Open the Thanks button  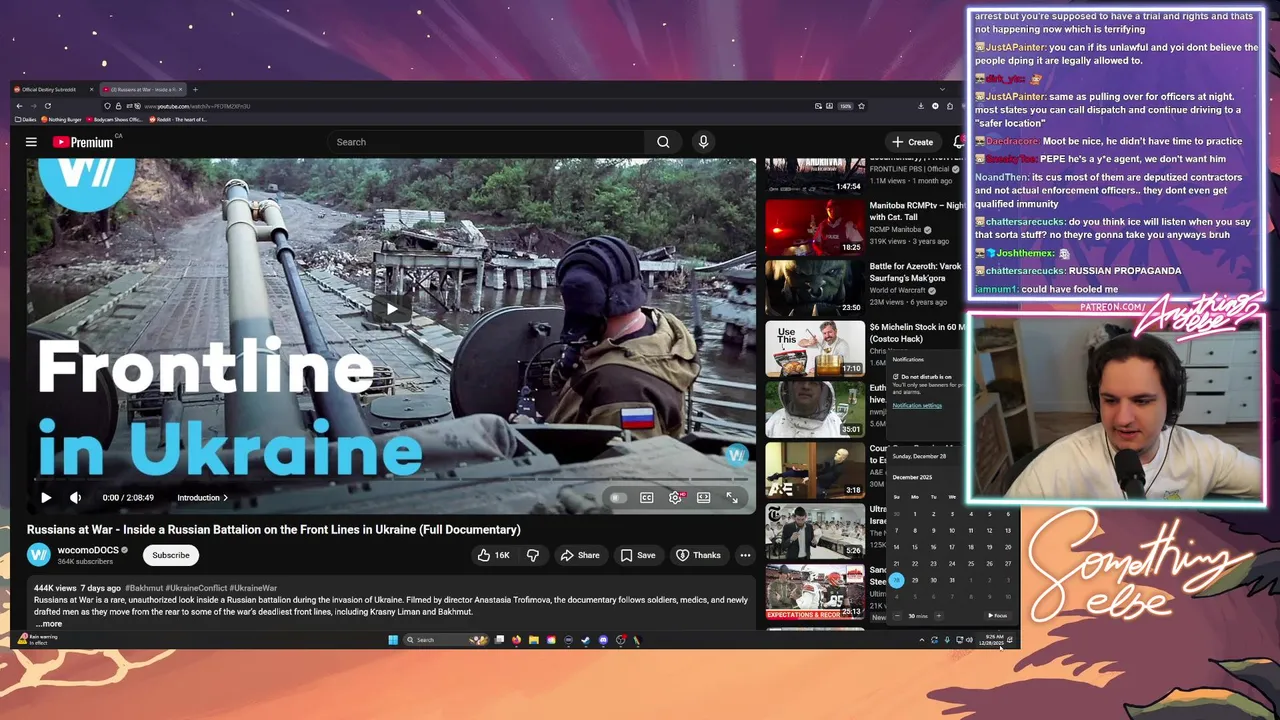698,555
